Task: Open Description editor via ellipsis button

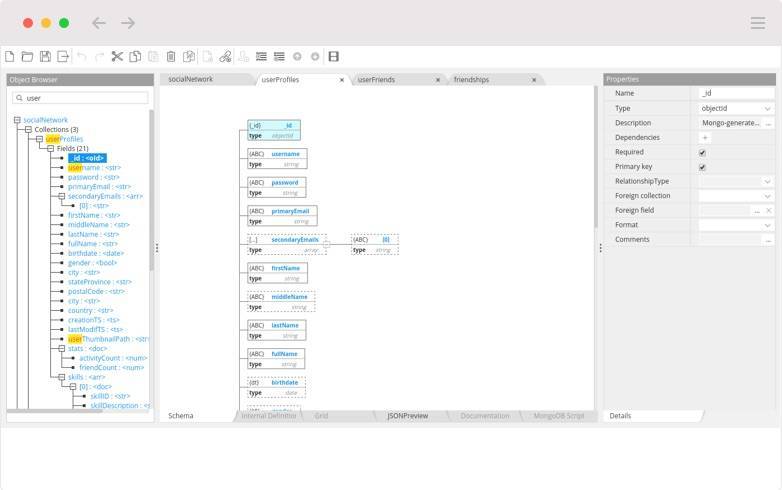Action: click(x=768, y=123)
